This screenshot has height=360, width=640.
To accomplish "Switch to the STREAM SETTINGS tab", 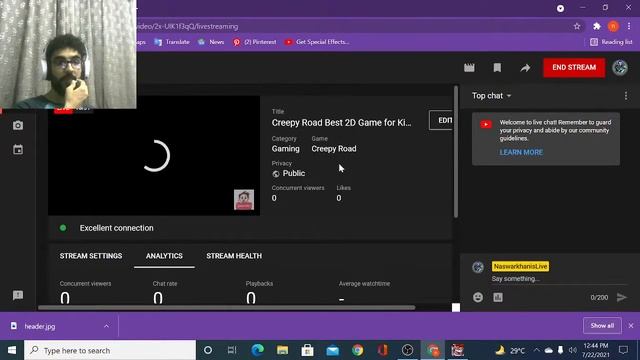I will point(91,256).
